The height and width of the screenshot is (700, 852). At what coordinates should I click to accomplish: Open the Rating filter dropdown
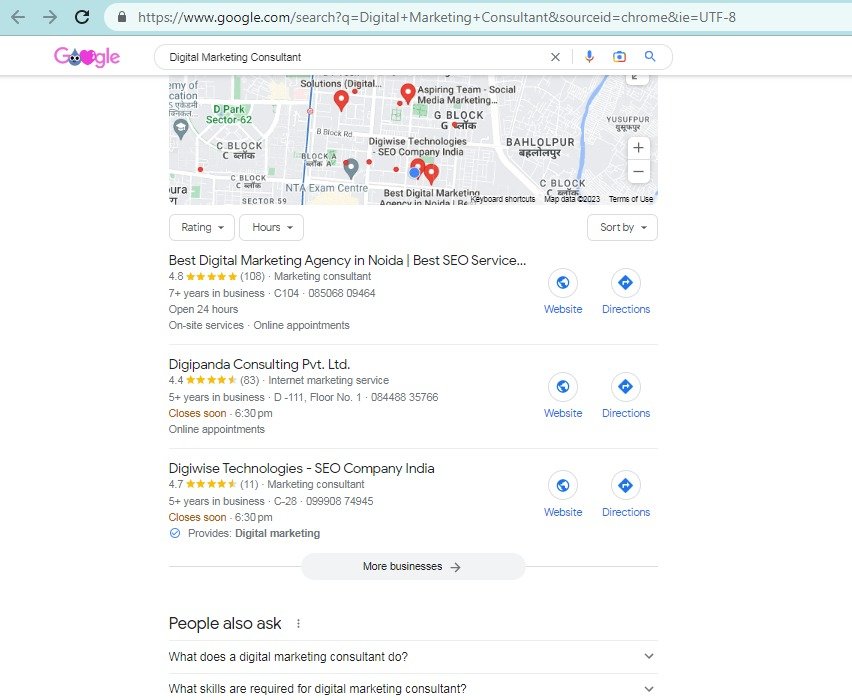[x=202, y=227]
